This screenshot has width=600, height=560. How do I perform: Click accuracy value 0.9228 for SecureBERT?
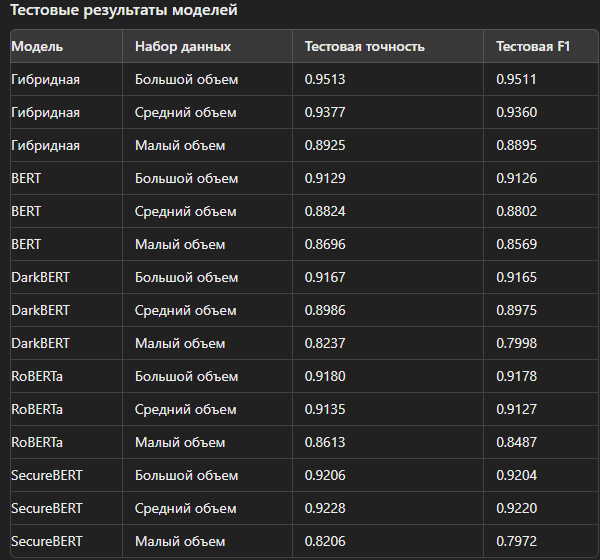[x=325, y=508]
